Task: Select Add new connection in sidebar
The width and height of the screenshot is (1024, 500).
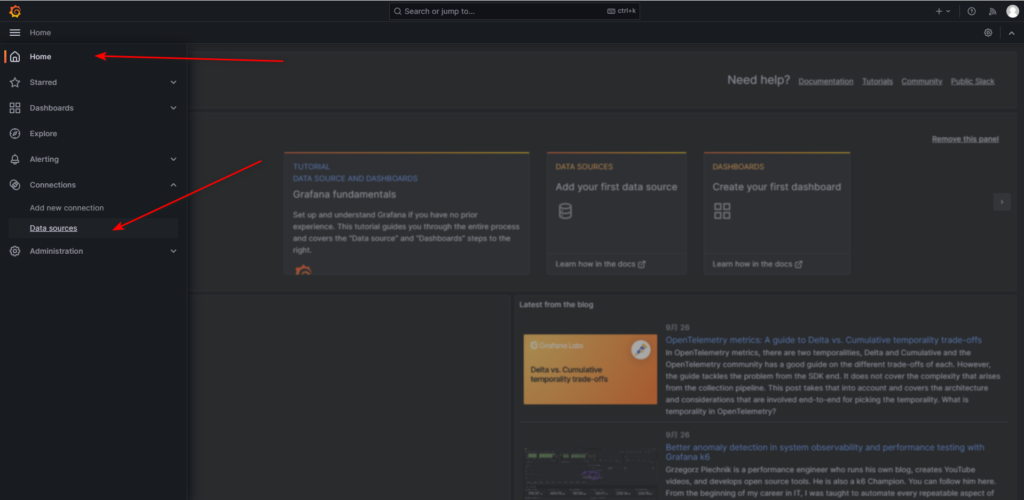Action: (x=66, y=208)
